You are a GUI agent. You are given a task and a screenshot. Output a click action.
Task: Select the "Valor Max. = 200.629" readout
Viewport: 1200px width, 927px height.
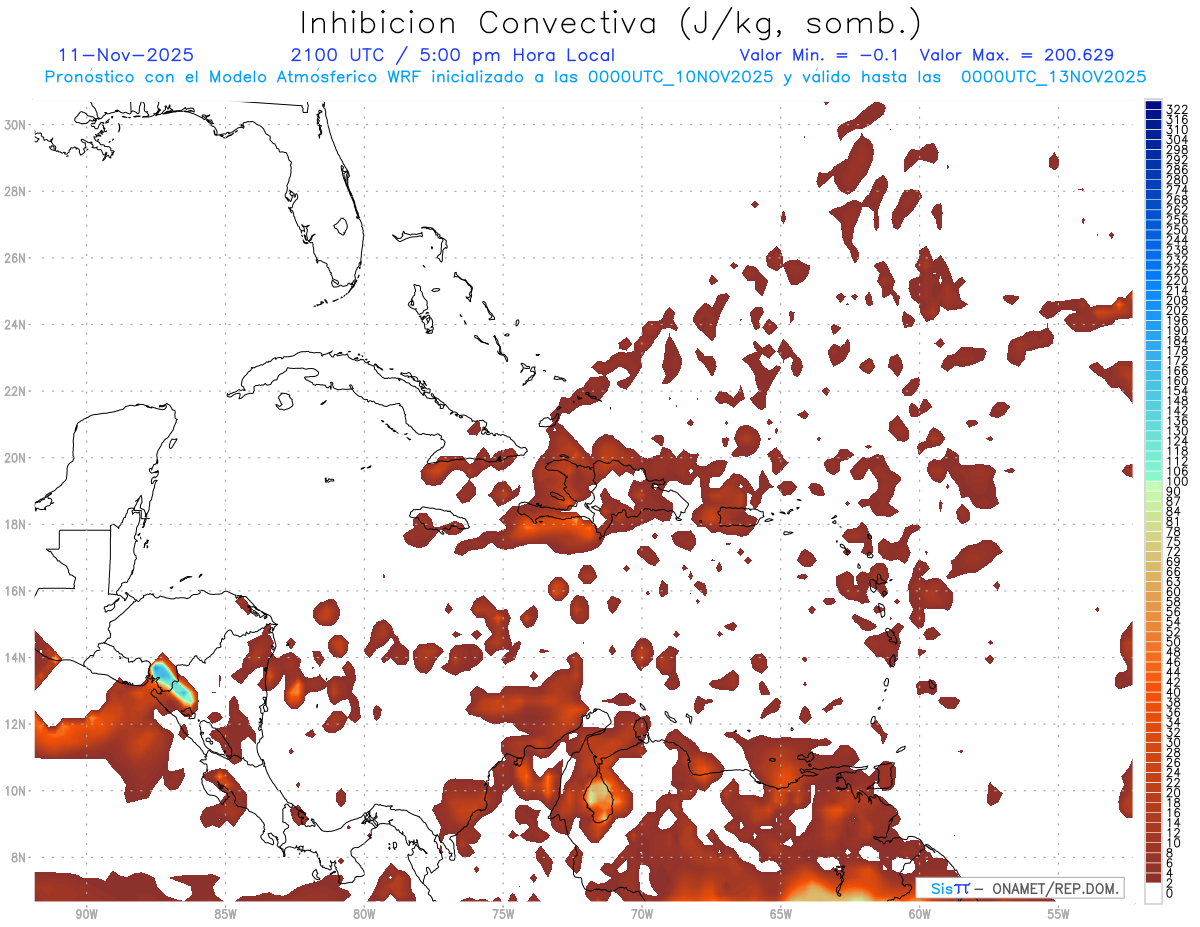(1016, 55)
